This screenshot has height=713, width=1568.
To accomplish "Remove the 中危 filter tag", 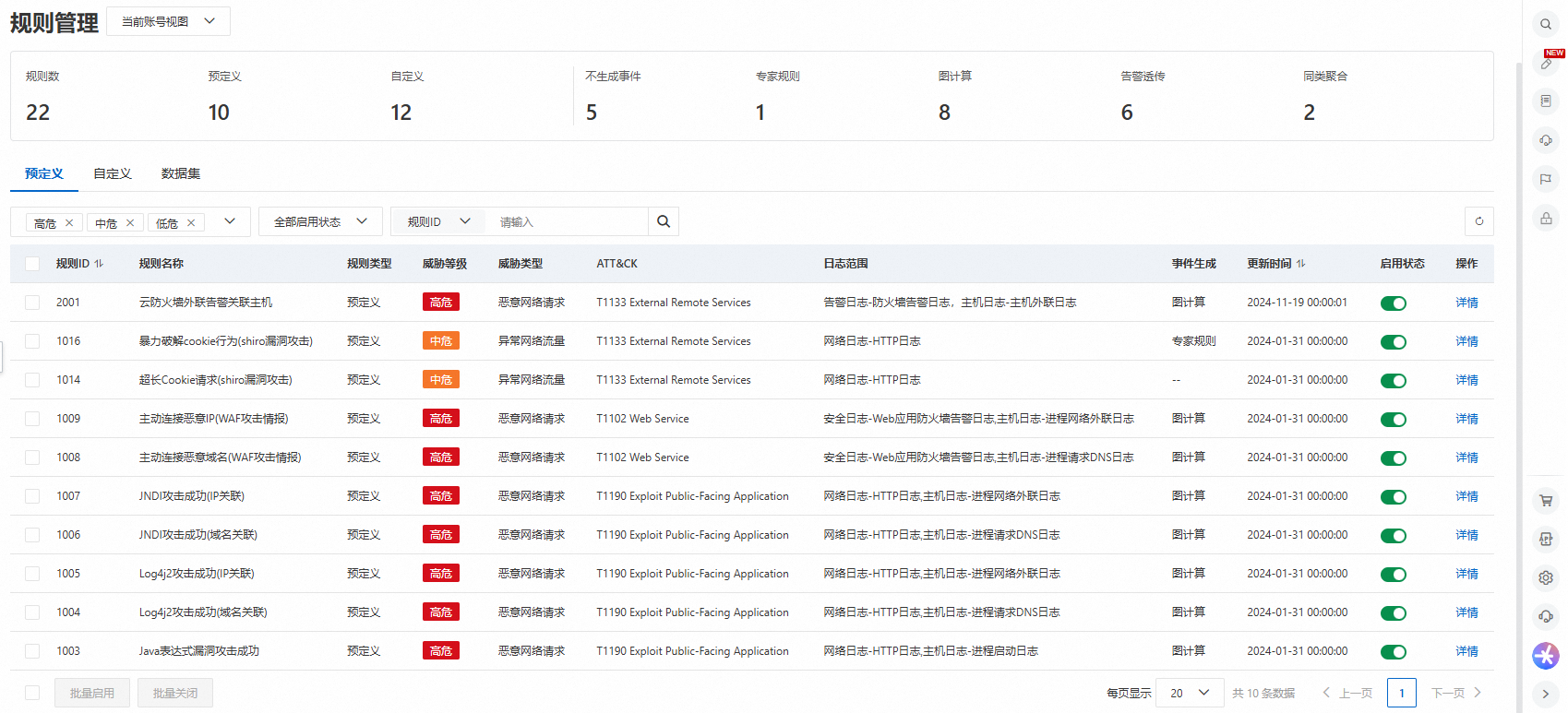I will pos(130,222).
